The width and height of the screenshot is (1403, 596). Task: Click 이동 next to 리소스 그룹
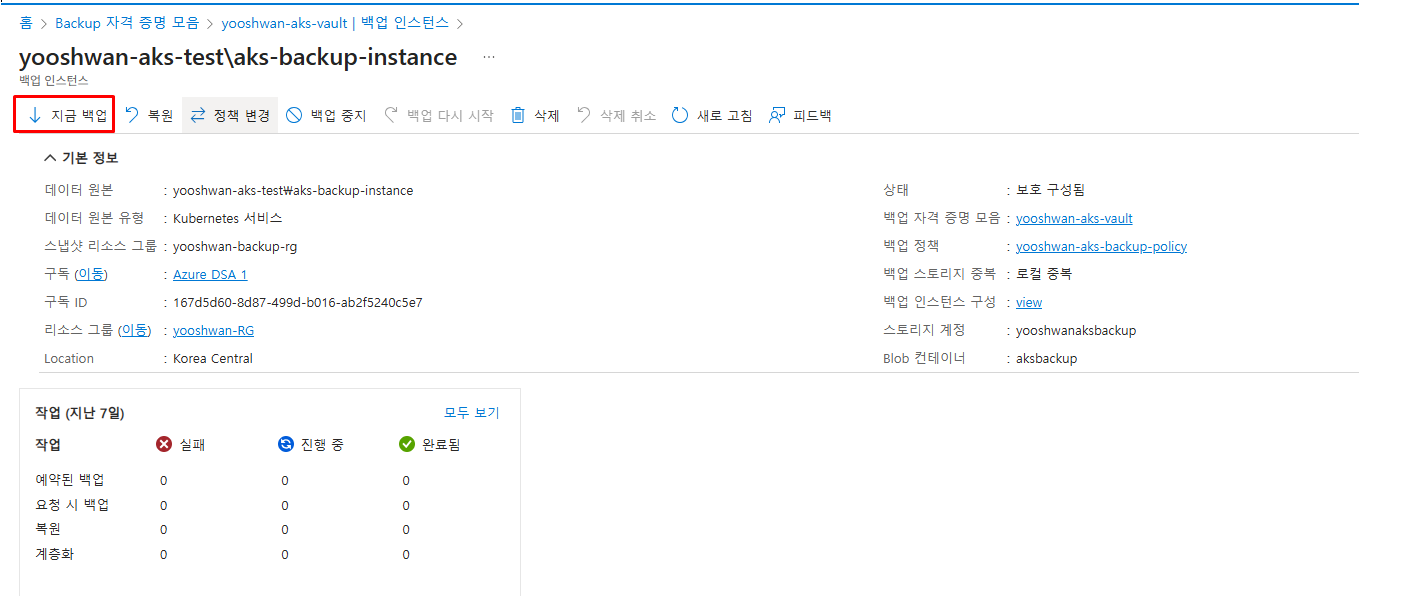point(135,330)
